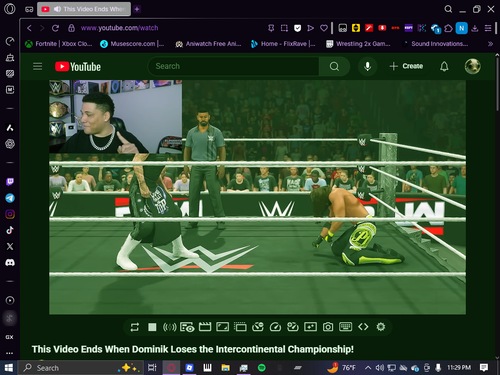Open GX Corner in sidebar
This screenshot has width=500, height=375.
(x=9, y=337)
